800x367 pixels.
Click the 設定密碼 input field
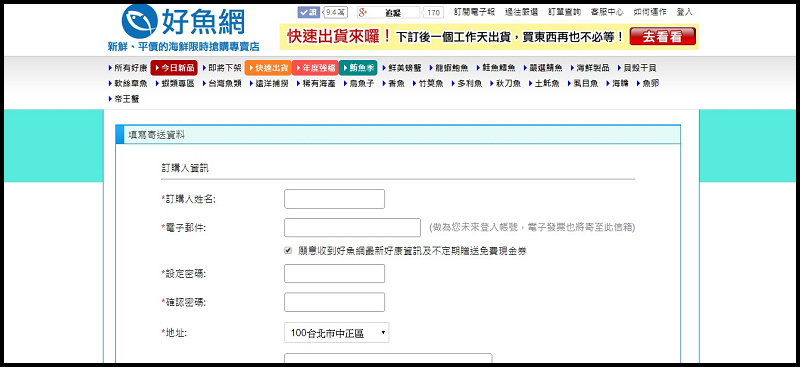(x=334, y=274)
